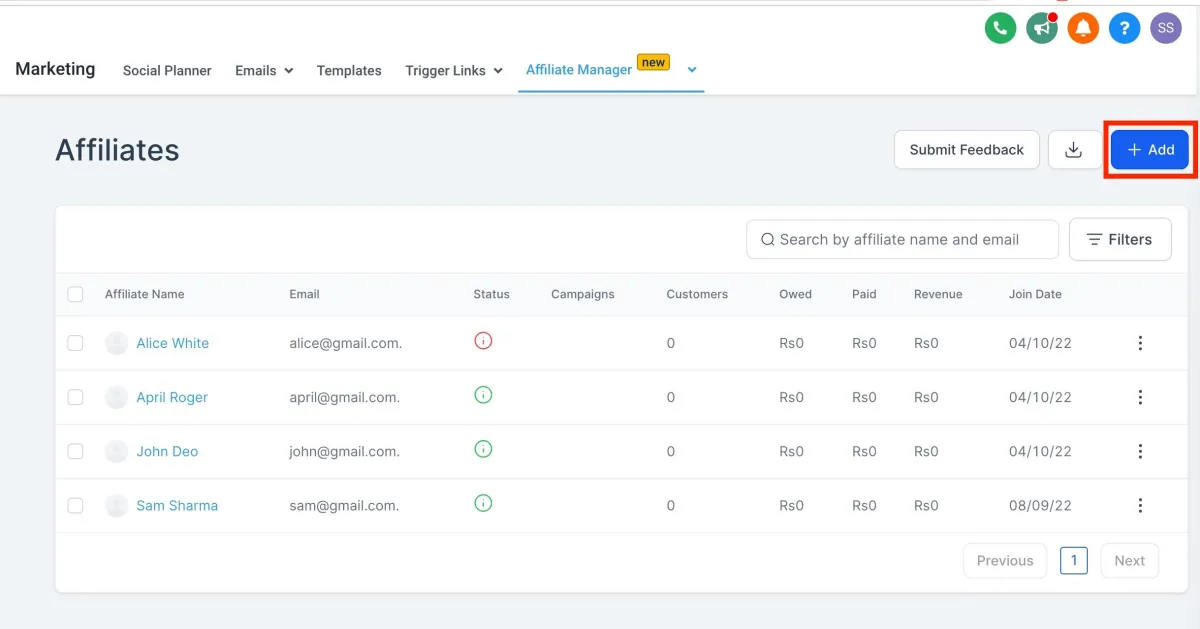Expand the Affiliate Manager chevron

pos(692,69)
